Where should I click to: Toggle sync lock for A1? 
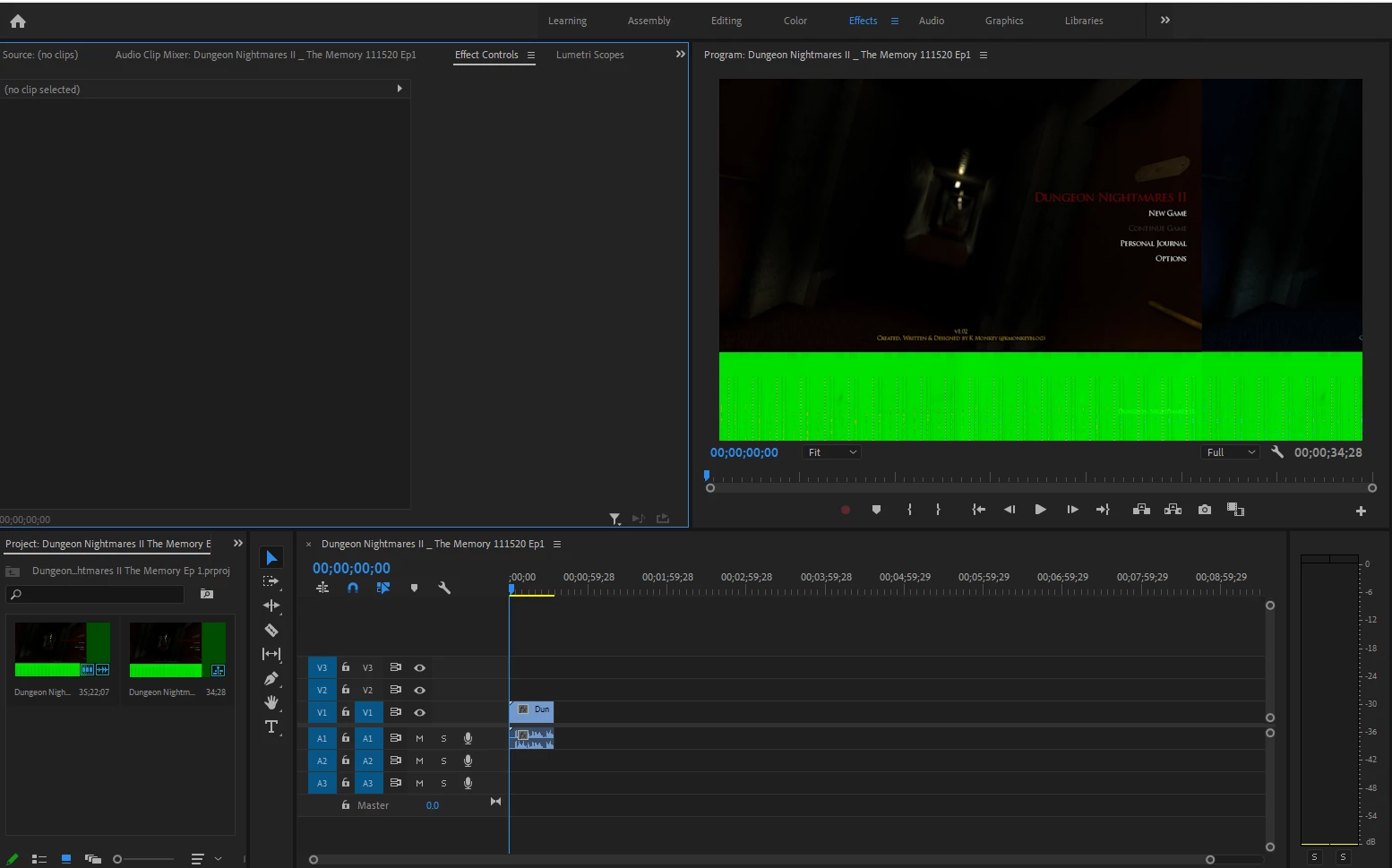(x=395, y=738)
